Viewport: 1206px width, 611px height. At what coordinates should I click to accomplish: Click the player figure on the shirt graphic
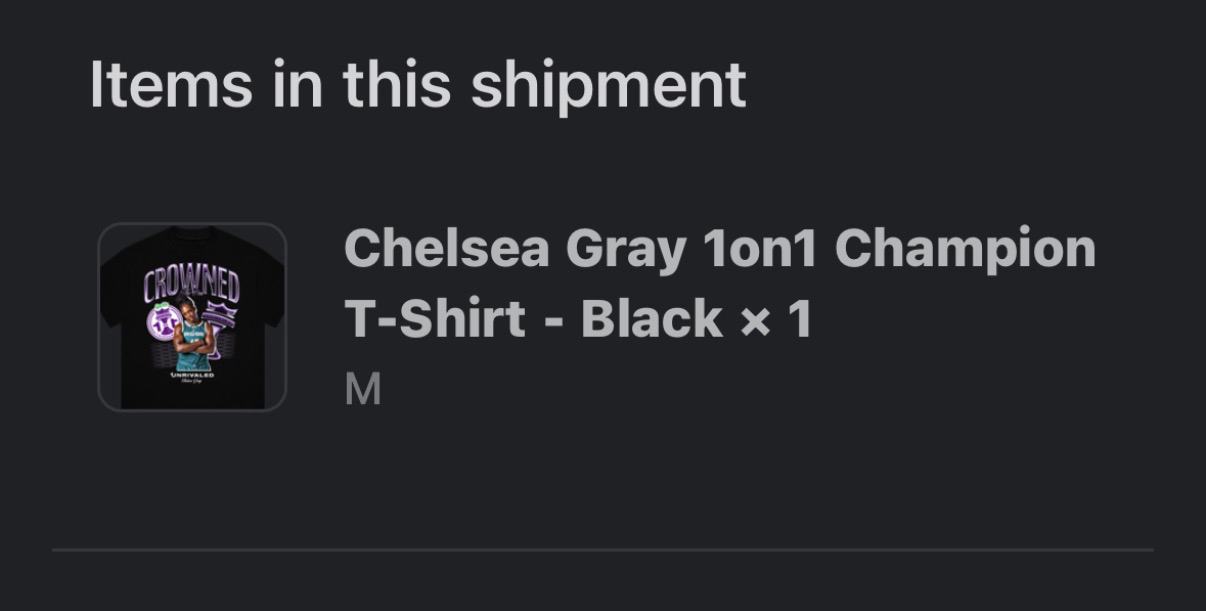tap(192, 335)
